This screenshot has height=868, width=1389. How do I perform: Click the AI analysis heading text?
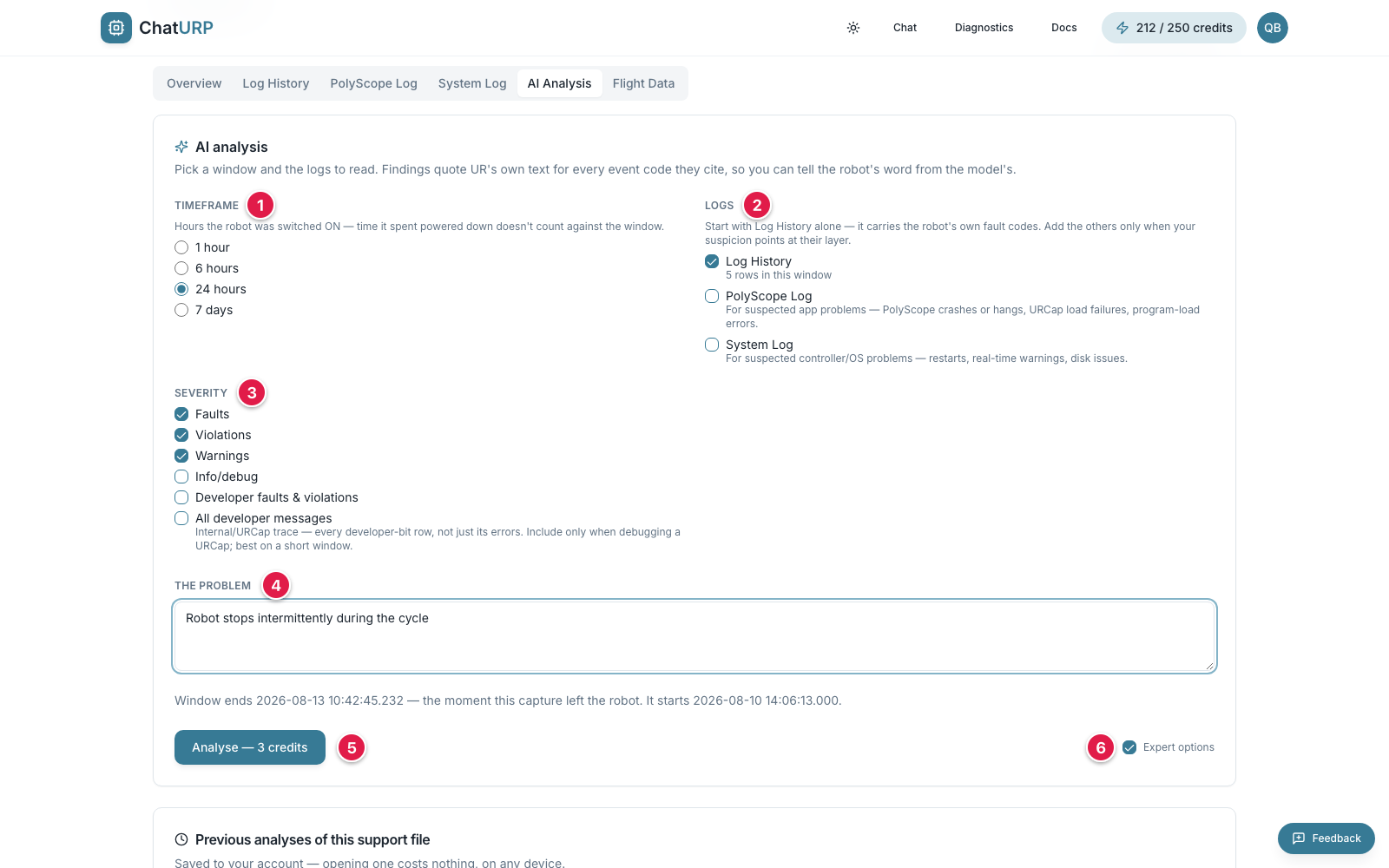point(232,147)
